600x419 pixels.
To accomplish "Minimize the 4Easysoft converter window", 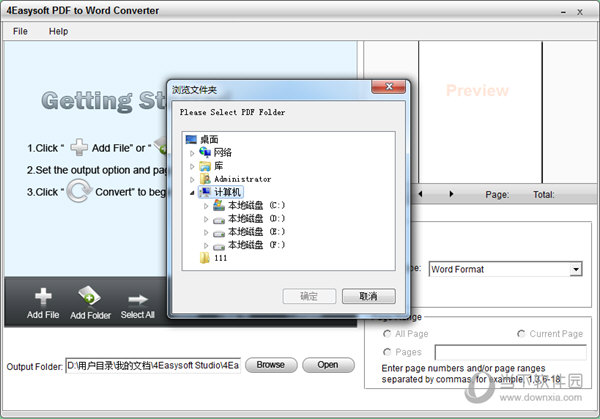I will [x=563, y=13].
